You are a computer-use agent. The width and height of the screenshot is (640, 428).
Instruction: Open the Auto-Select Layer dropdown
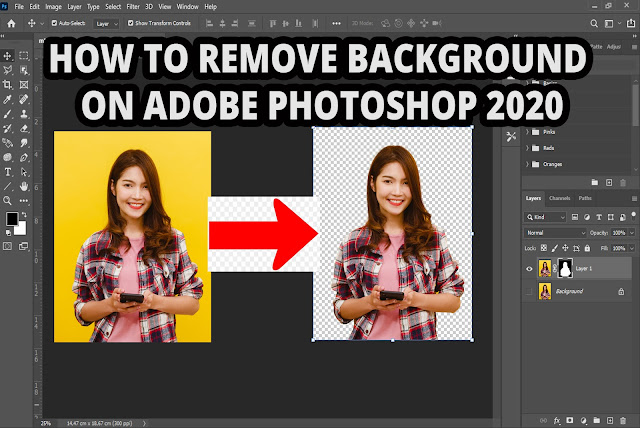tap(107, 24)
